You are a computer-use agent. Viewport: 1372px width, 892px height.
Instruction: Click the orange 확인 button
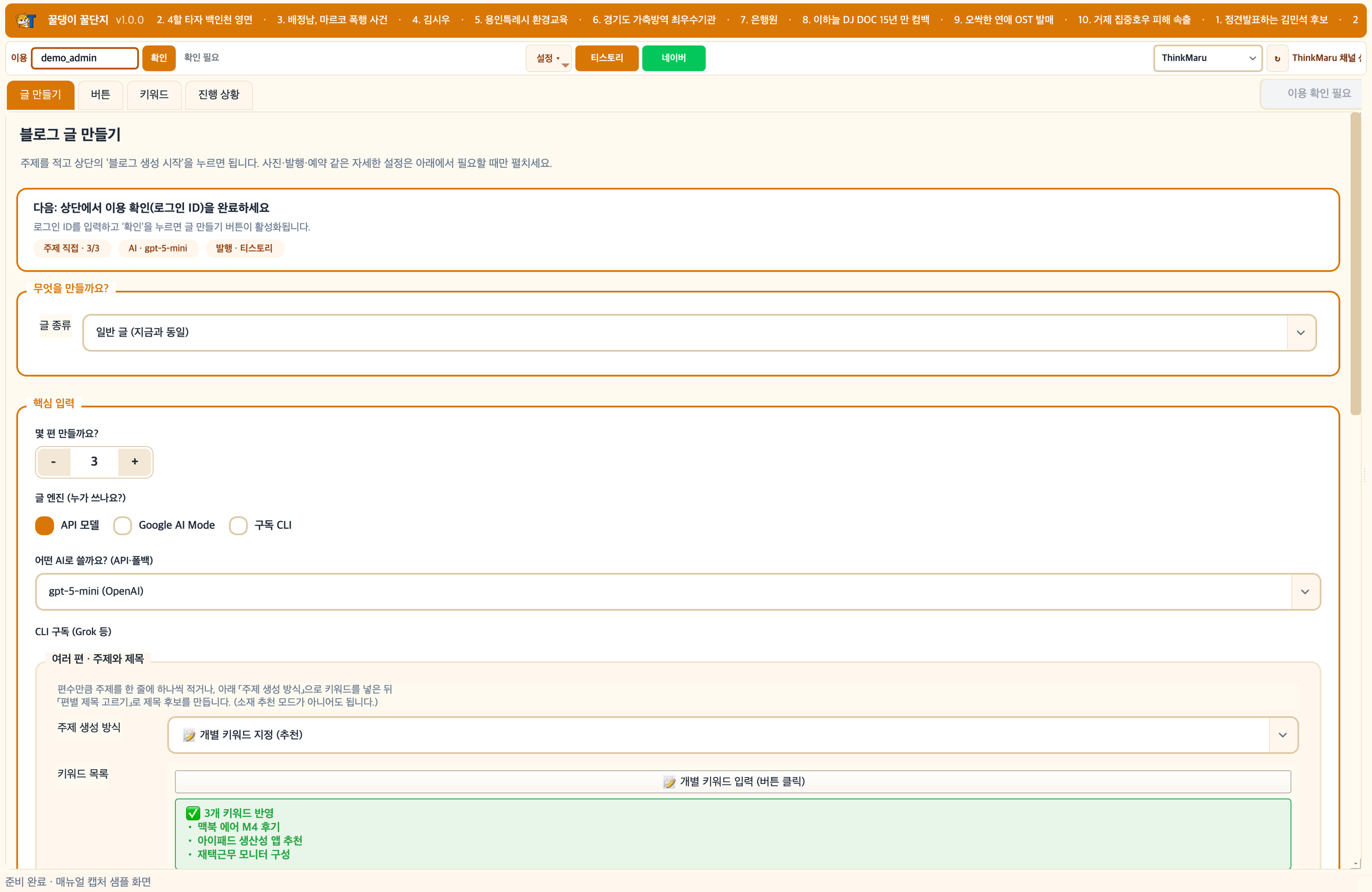point(158,58)
